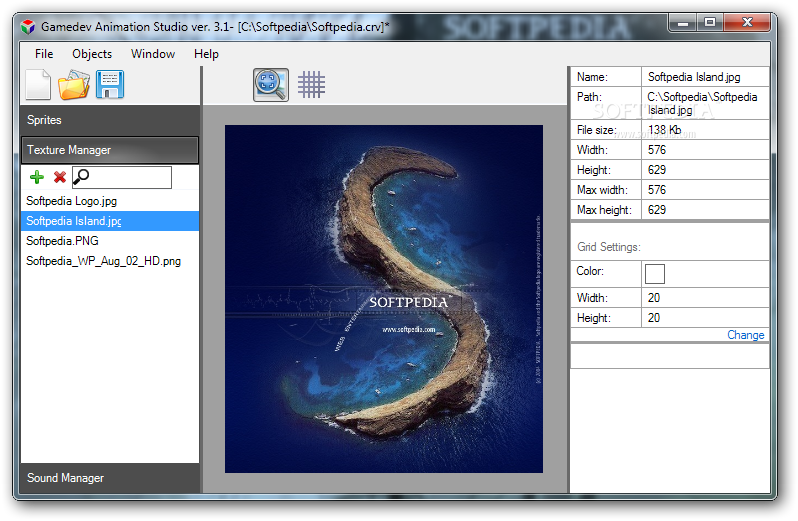Close the Gamedev Animation Studio window

[x=747, y=23]
